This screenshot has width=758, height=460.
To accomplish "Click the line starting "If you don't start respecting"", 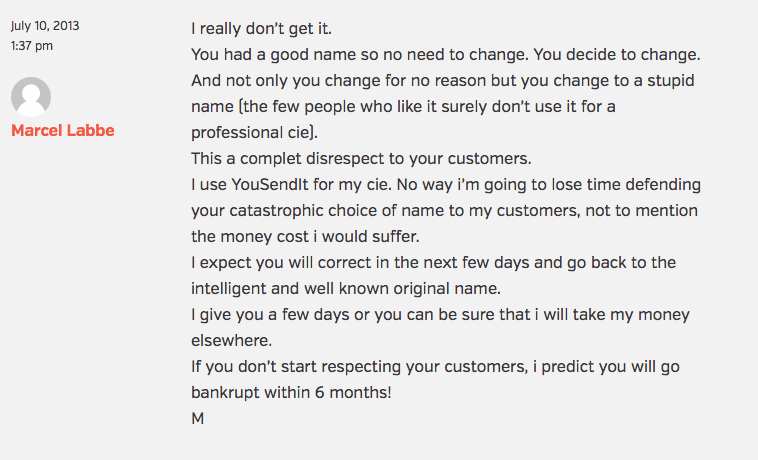I will pos(435,367).
